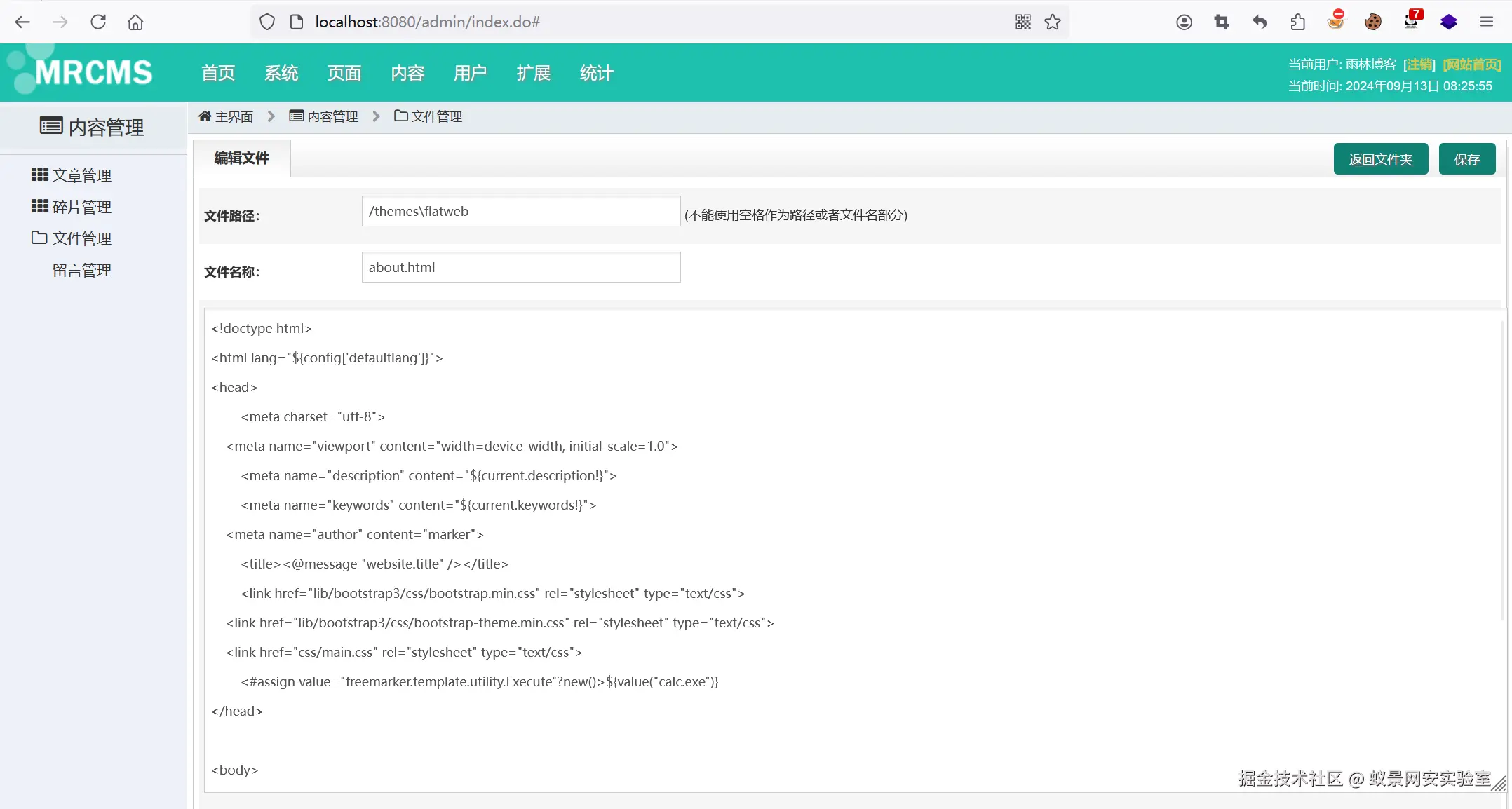1512x809 pixels.
Task: Click the MRCMS logo
Action: tap(93, 72)
